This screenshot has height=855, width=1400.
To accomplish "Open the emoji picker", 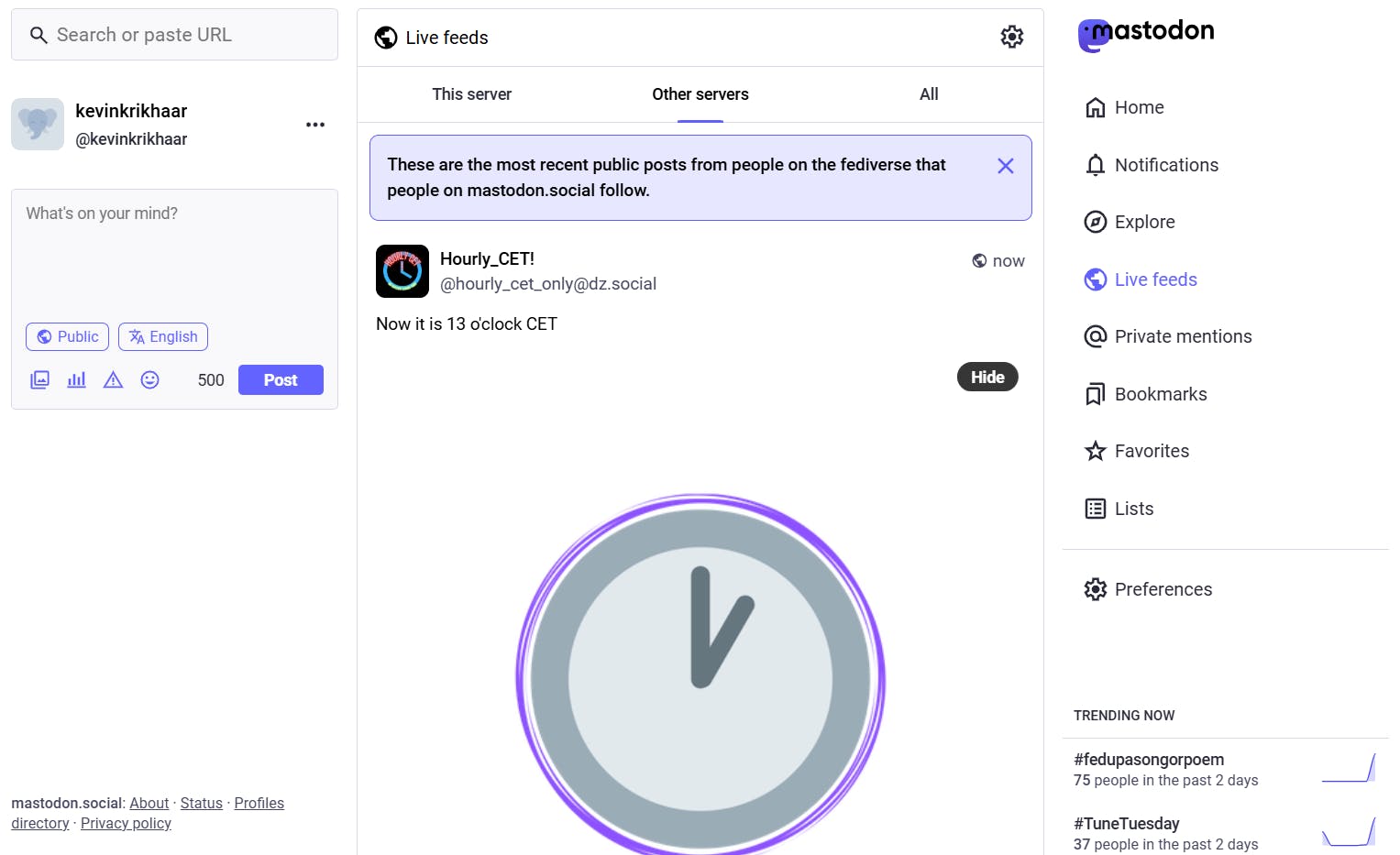I will click(149, 380).
